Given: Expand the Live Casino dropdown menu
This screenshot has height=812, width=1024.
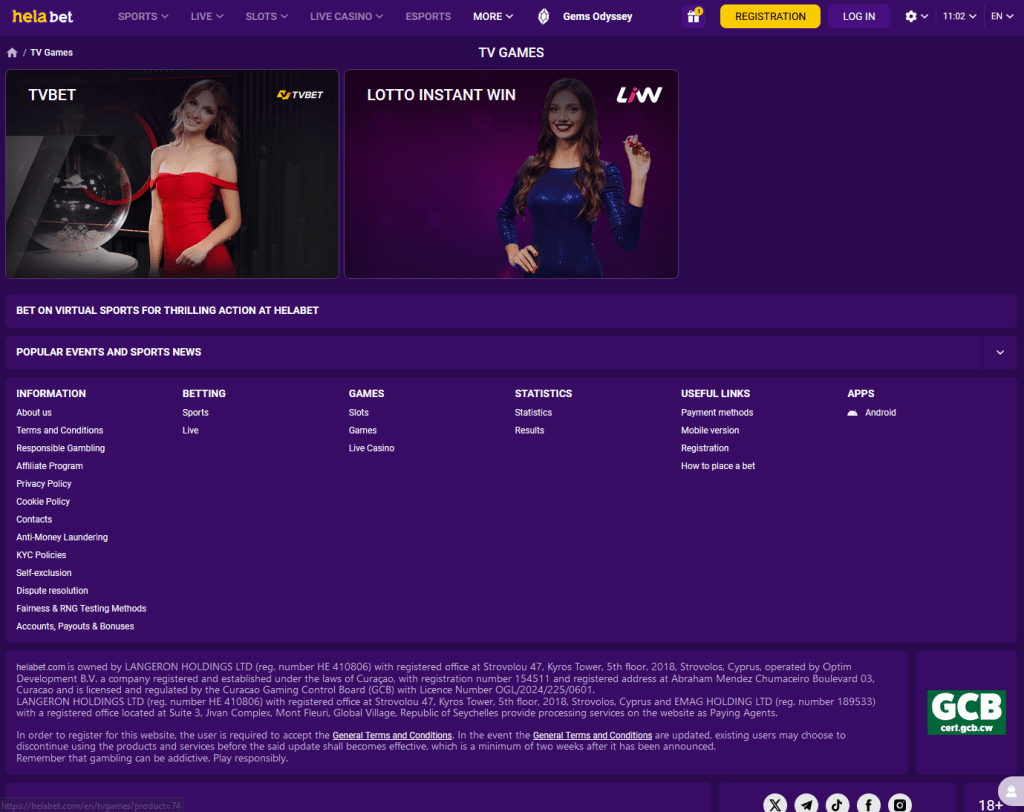Looking at the screenshot, I should [346, 16].
